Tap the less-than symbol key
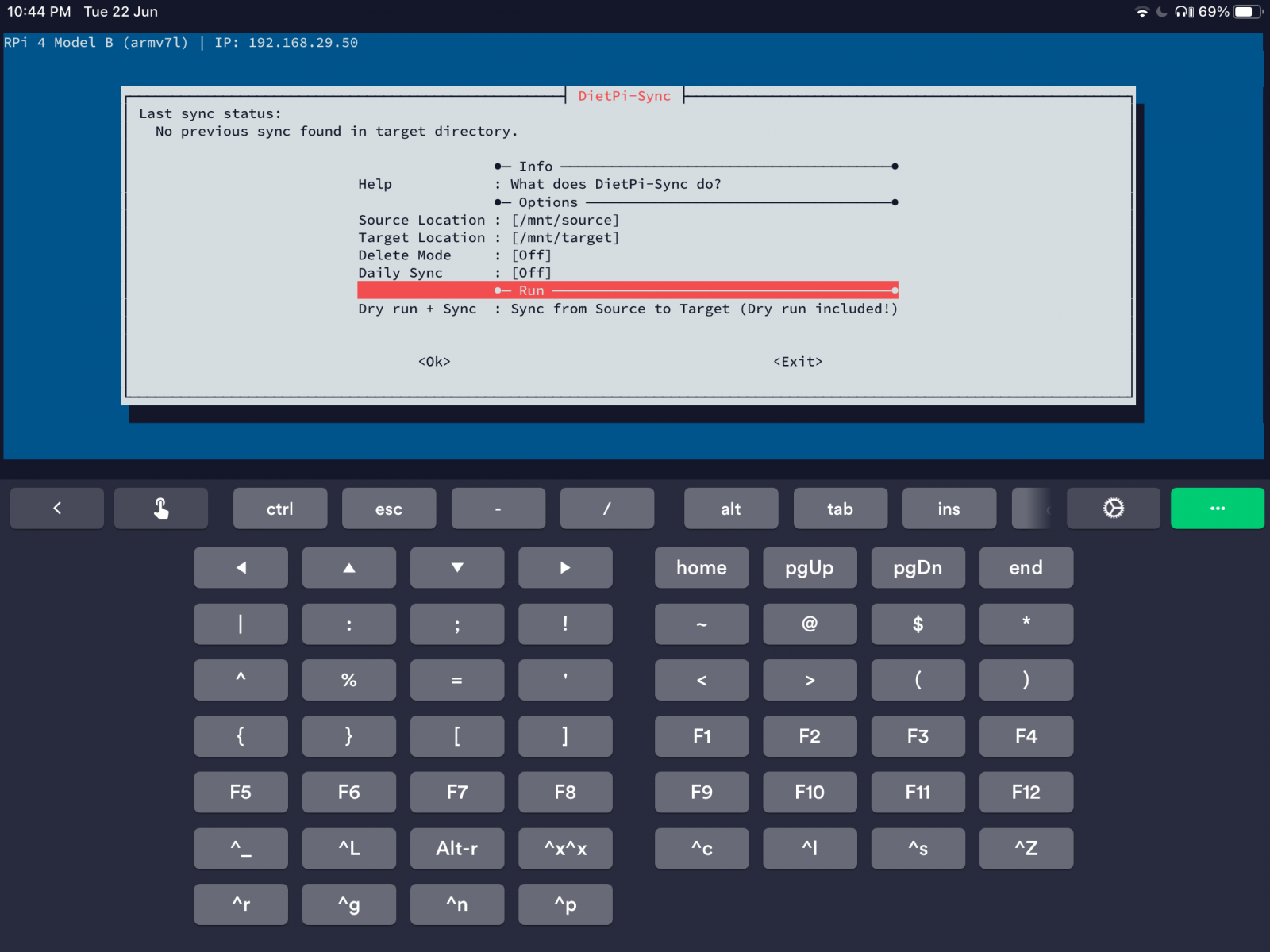The height and width of the screenshot is (952, 1270). 702,680
